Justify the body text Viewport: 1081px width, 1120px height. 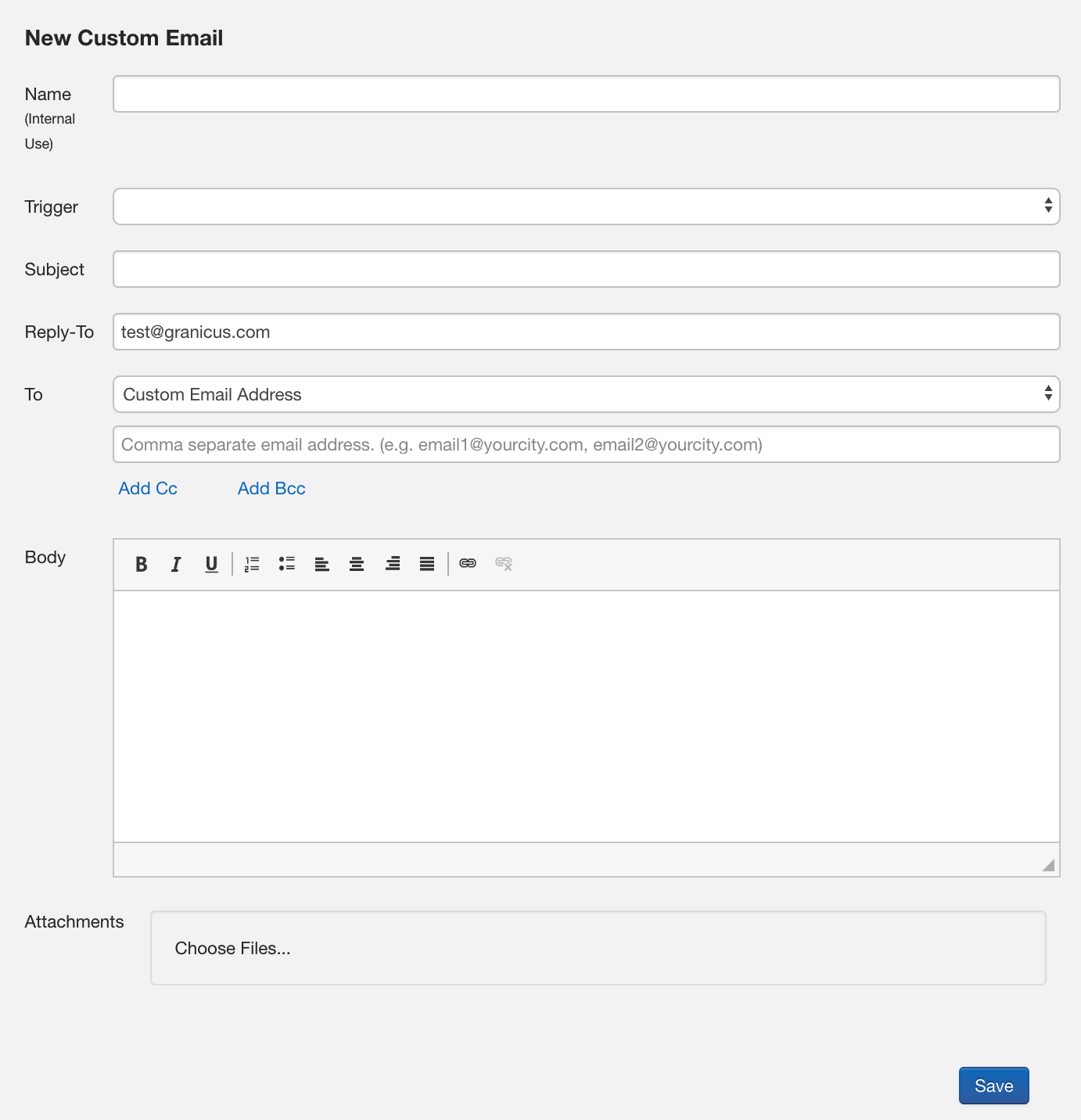coord(426,564)
